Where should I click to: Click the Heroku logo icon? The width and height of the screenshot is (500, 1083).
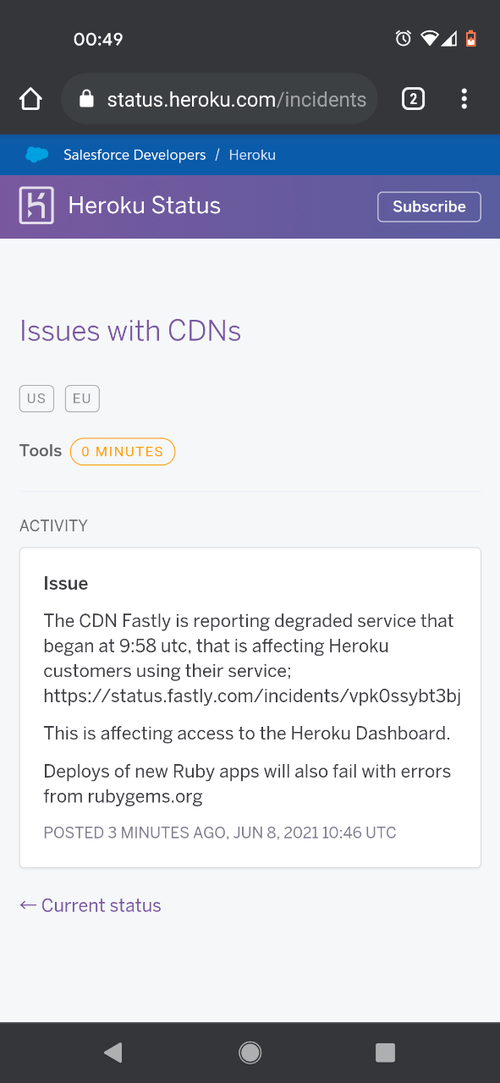click(x=37, y=206)
